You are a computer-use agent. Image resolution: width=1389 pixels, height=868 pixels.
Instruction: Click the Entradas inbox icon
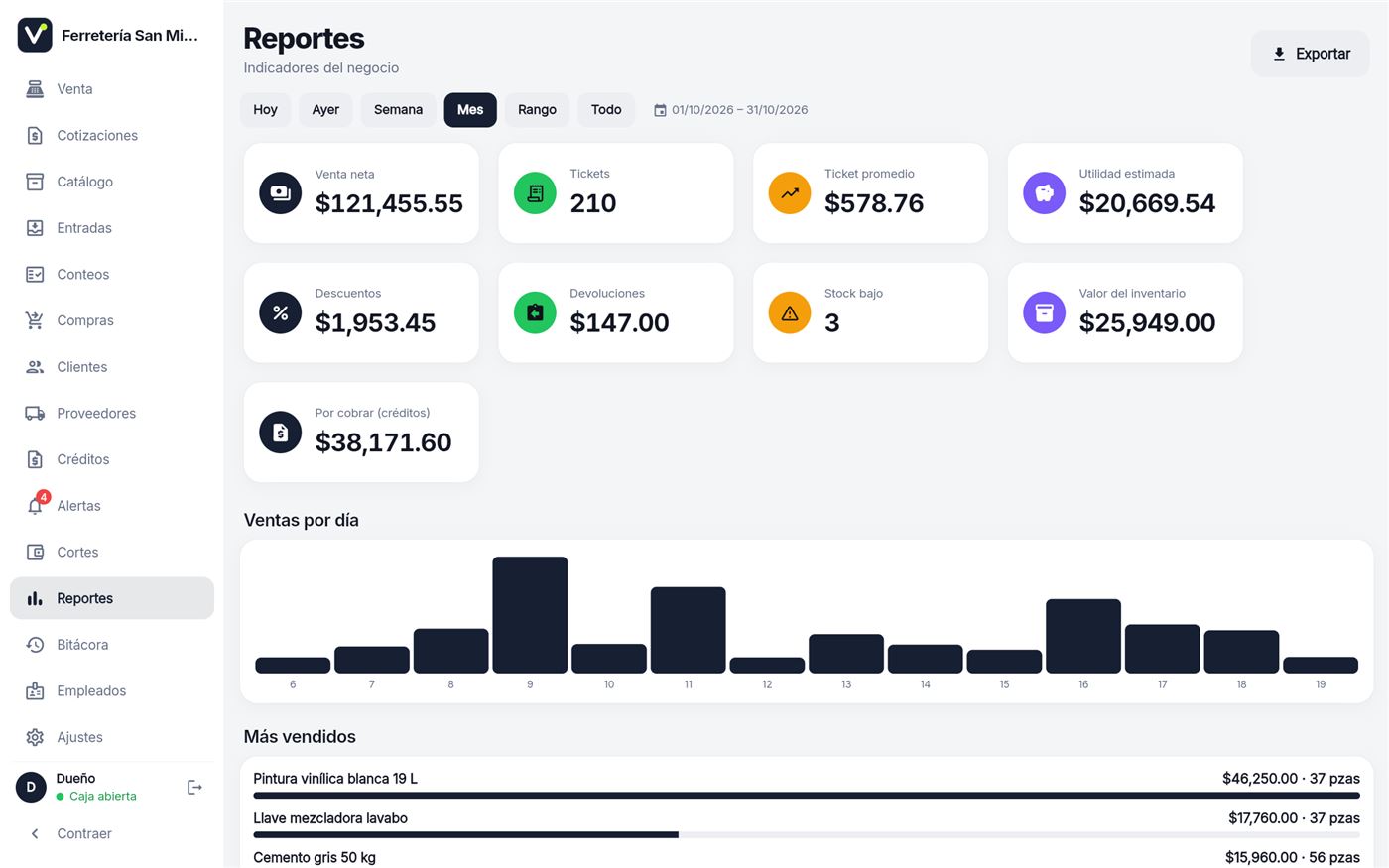pyautogui.click(x=35, y=228)
